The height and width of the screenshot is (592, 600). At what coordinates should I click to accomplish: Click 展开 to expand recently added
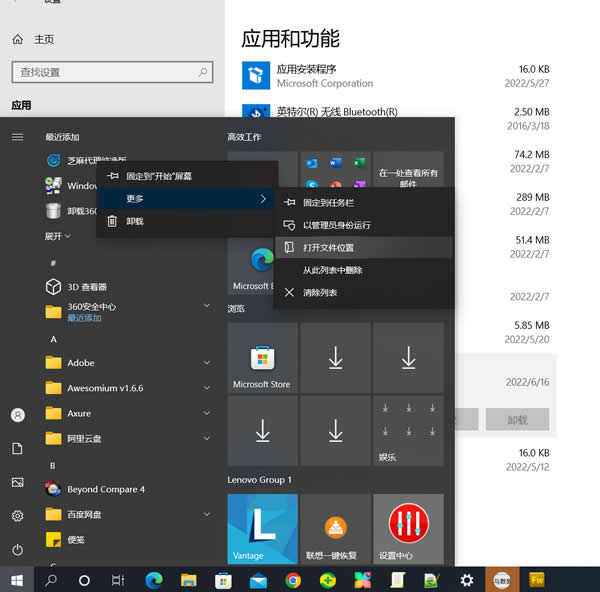coord(57,236)
